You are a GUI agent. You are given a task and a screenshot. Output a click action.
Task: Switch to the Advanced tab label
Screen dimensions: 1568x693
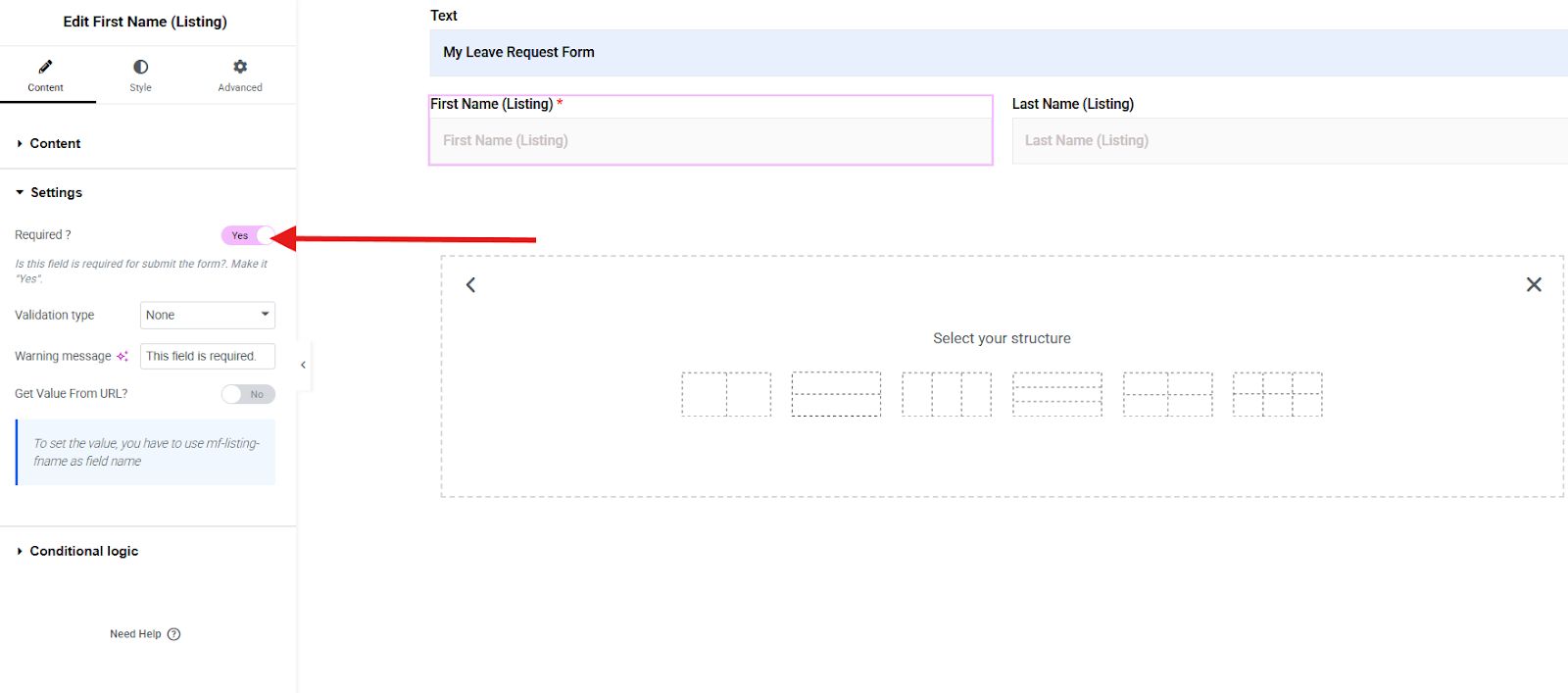coord(240,87)
